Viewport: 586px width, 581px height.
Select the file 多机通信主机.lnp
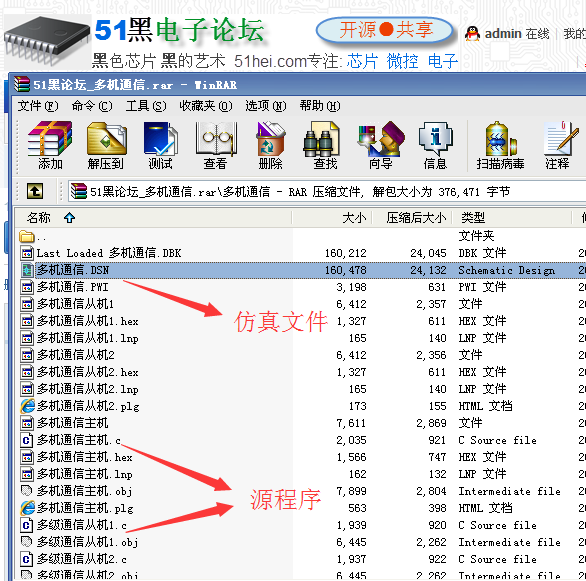click(x=84, y=474)
